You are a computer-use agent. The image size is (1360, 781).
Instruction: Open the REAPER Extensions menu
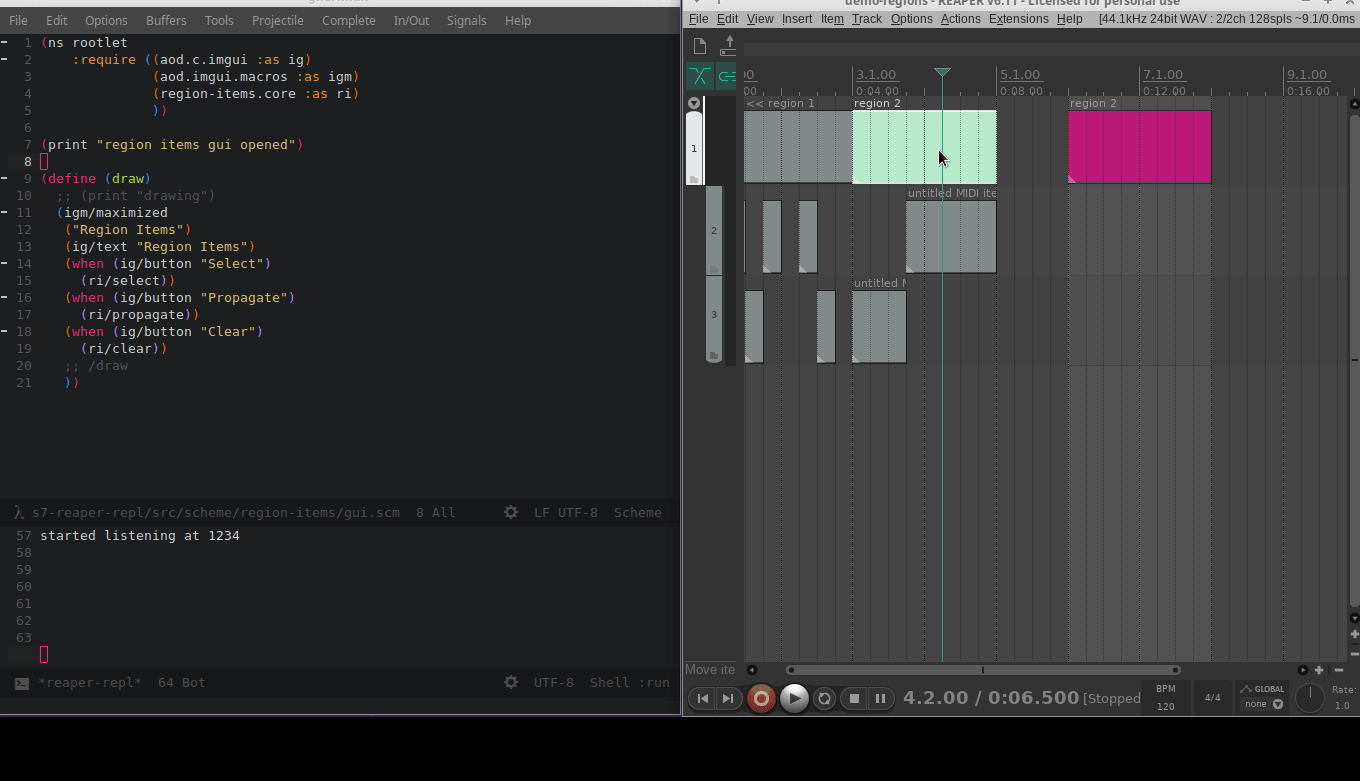1019,19
